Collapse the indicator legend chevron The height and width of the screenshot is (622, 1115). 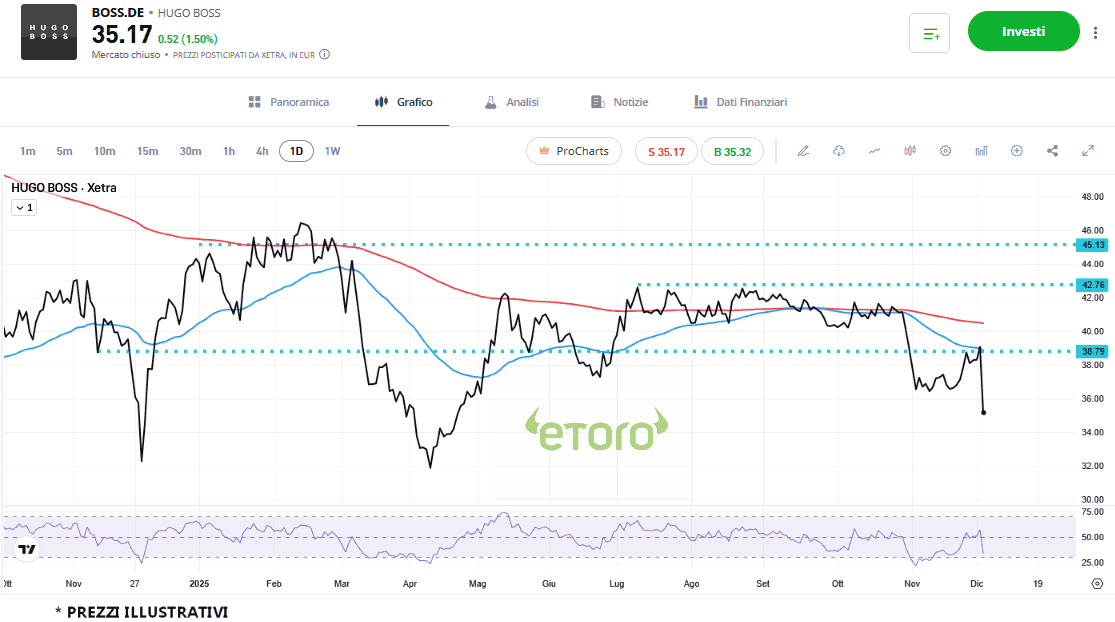[x=23, y=208]
